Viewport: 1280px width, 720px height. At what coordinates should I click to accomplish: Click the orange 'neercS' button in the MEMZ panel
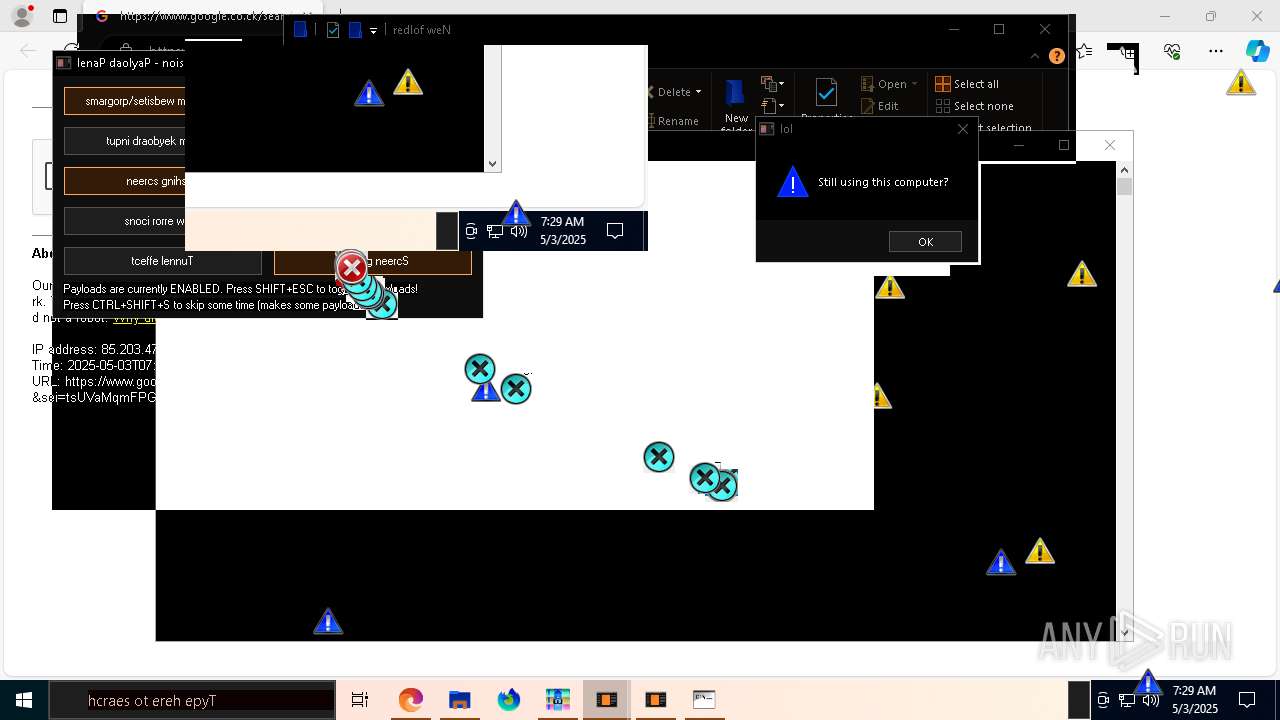(373, 261)
